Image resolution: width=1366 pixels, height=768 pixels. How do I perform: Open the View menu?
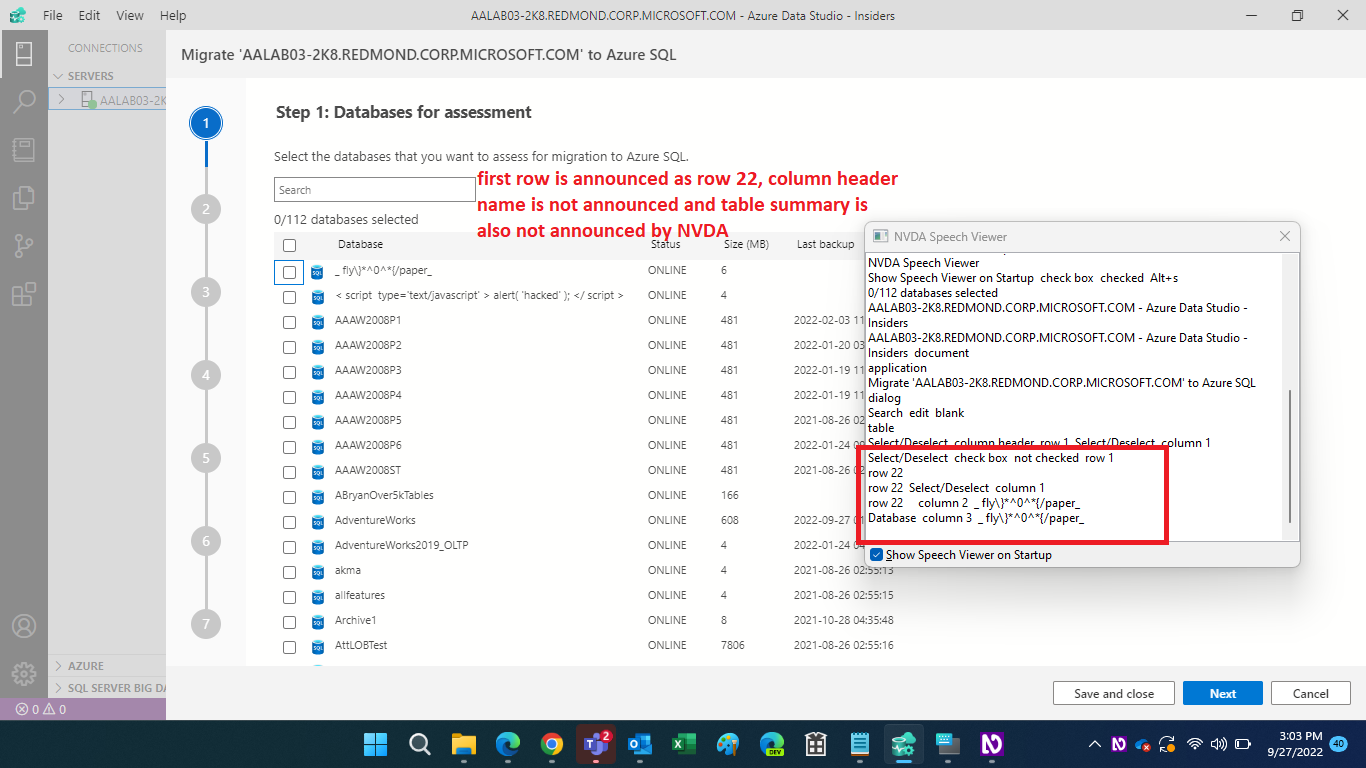pyautogui.click(x=130, y=15)
